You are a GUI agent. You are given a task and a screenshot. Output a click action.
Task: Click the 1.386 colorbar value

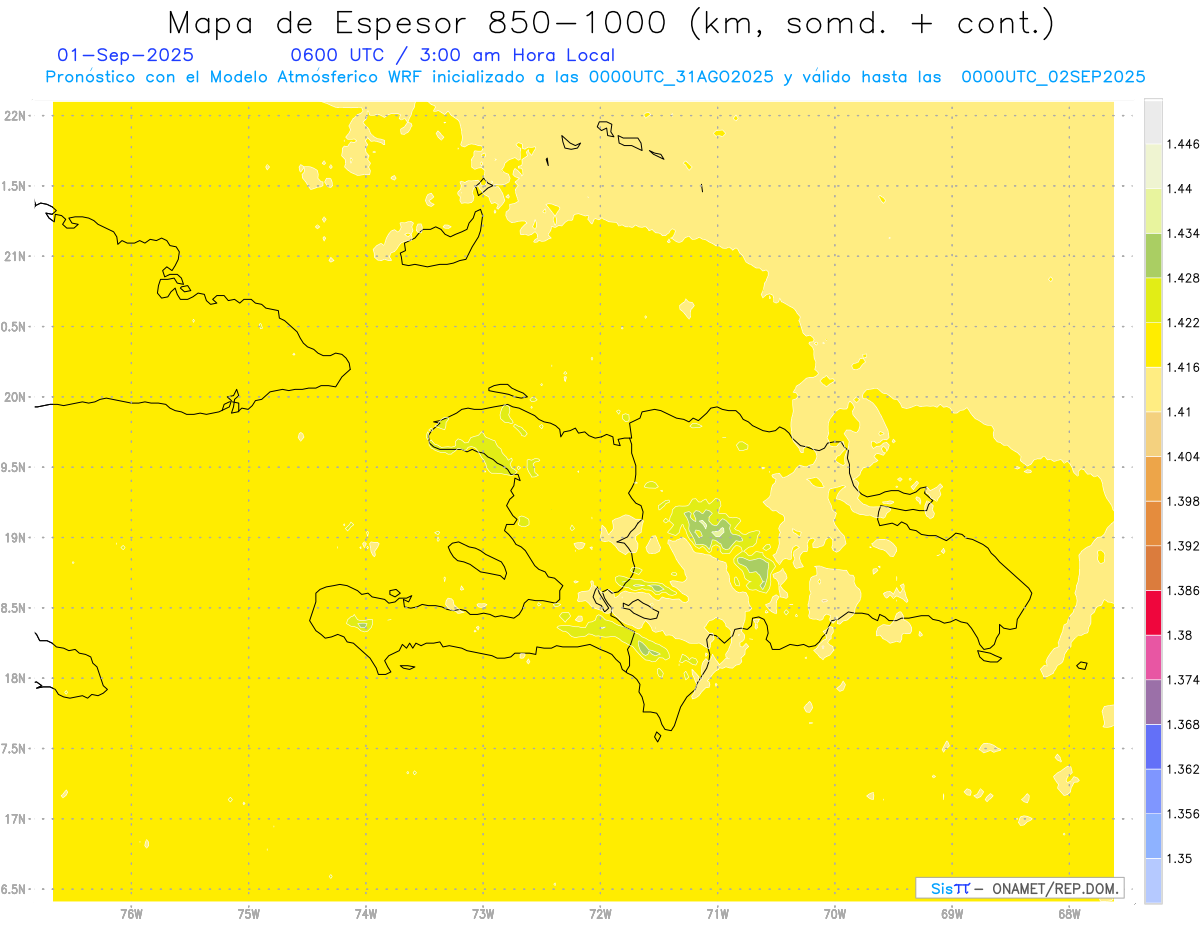coord(1183,591)
